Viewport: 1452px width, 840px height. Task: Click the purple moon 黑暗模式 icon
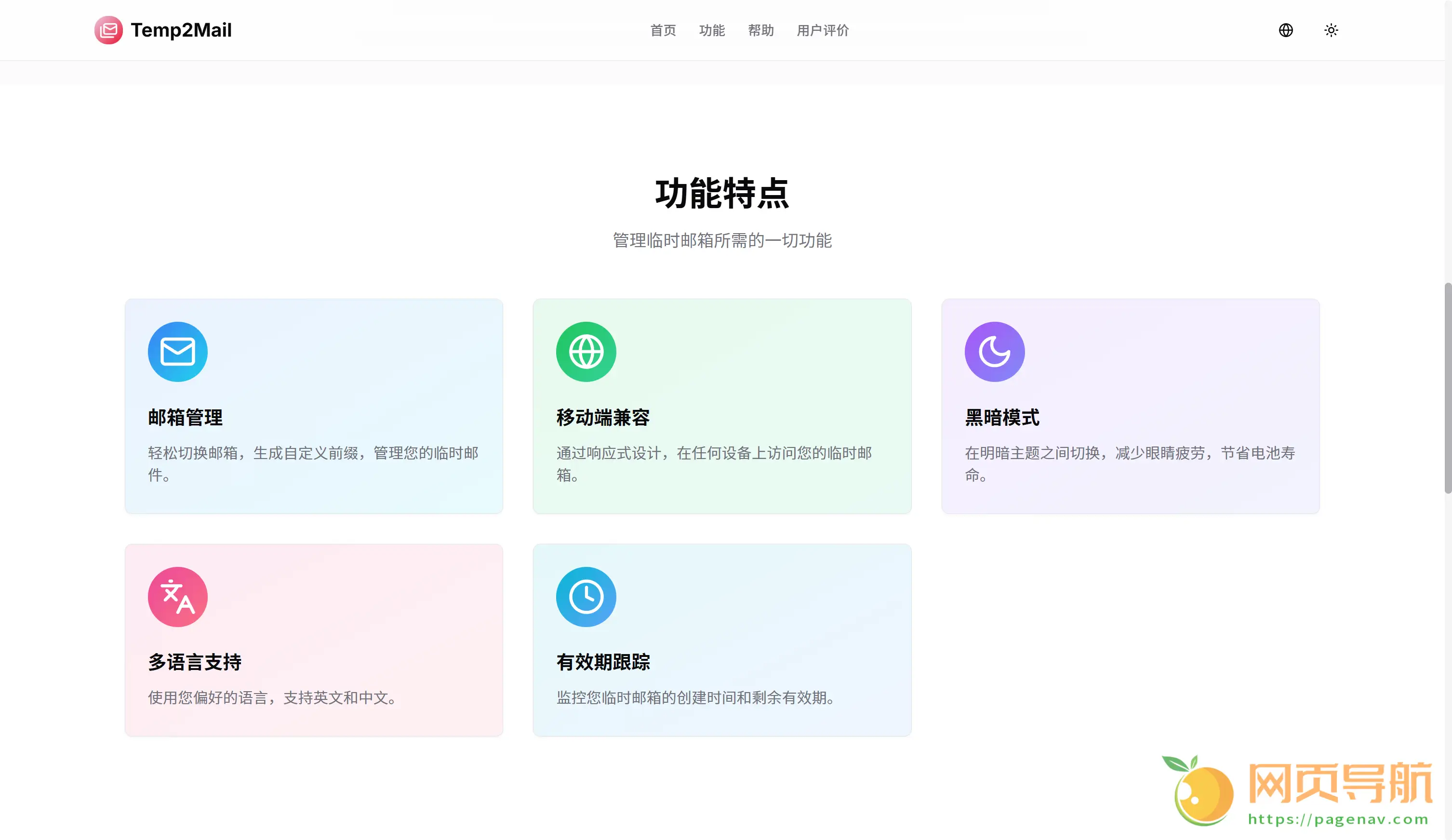995,351
